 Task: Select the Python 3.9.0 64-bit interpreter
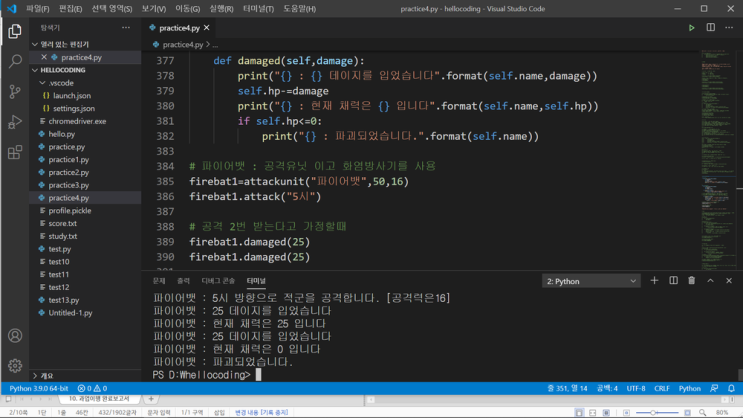pos(38,388)
